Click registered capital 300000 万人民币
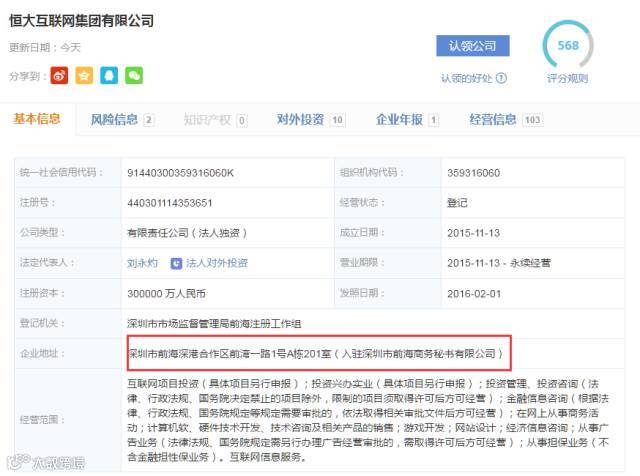This screenshot has height=476, width=640. click(x=167, y=294)
